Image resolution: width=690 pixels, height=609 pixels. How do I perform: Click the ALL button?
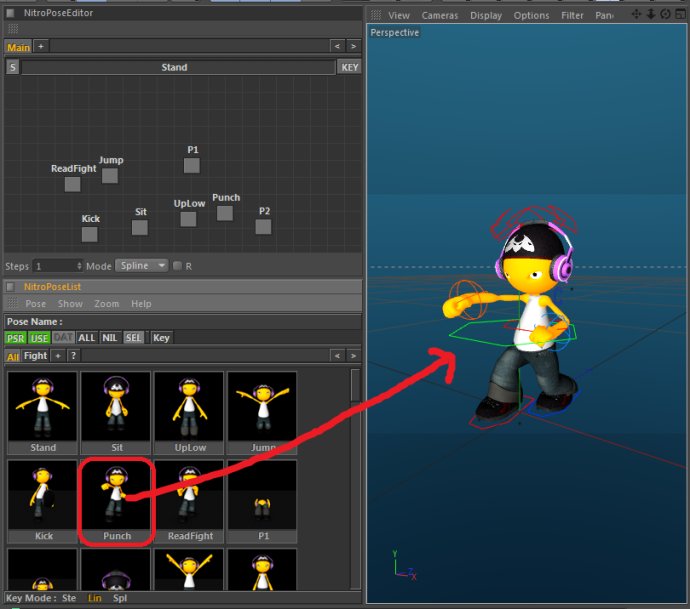coord(86,338)
